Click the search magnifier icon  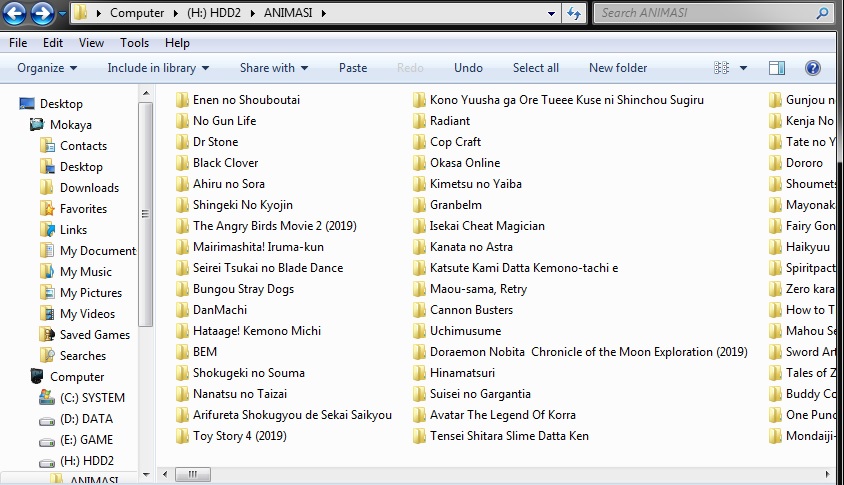pyautogui.click(x=822, y=13)
